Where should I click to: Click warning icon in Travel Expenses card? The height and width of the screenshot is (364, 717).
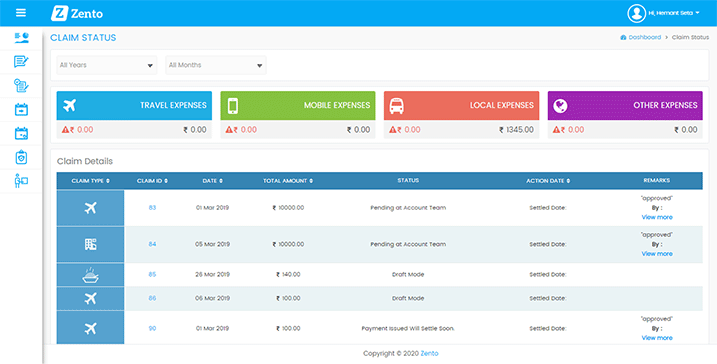pyautogui.click(x=65, y=130)
